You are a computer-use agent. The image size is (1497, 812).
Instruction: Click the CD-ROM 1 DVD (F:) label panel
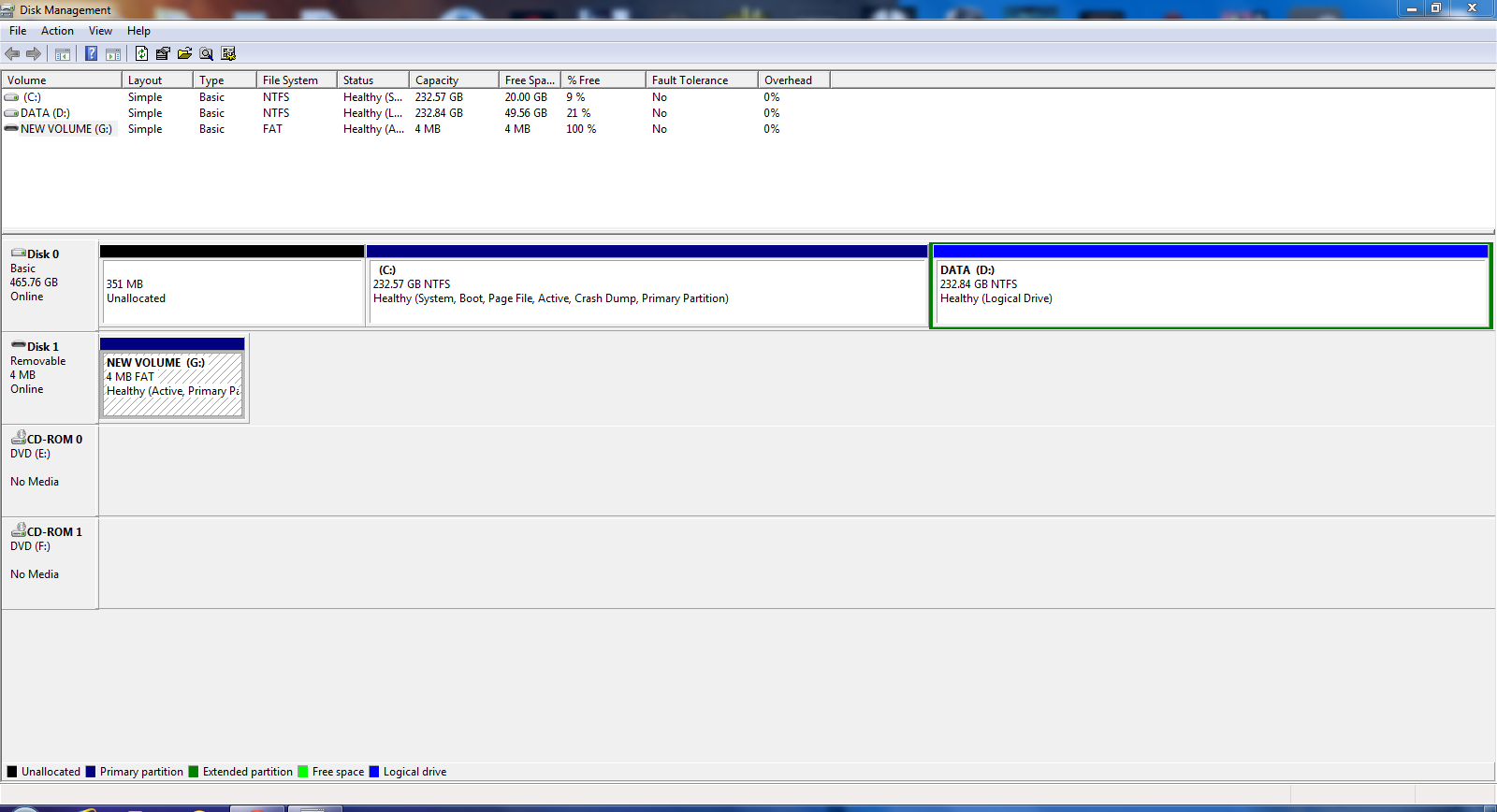[51, 563]
